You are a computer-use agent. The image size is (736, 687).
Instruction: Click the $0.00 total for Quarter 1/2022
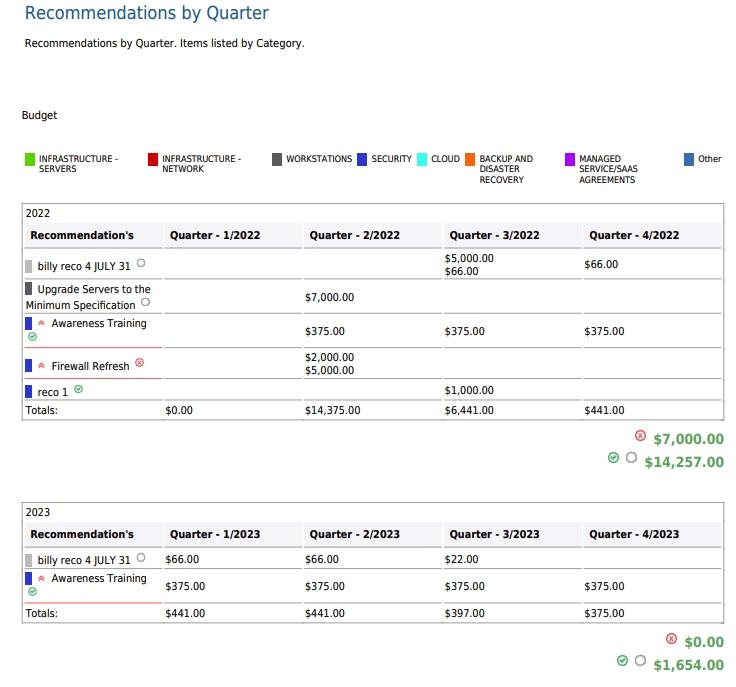(x=179, y=410)
